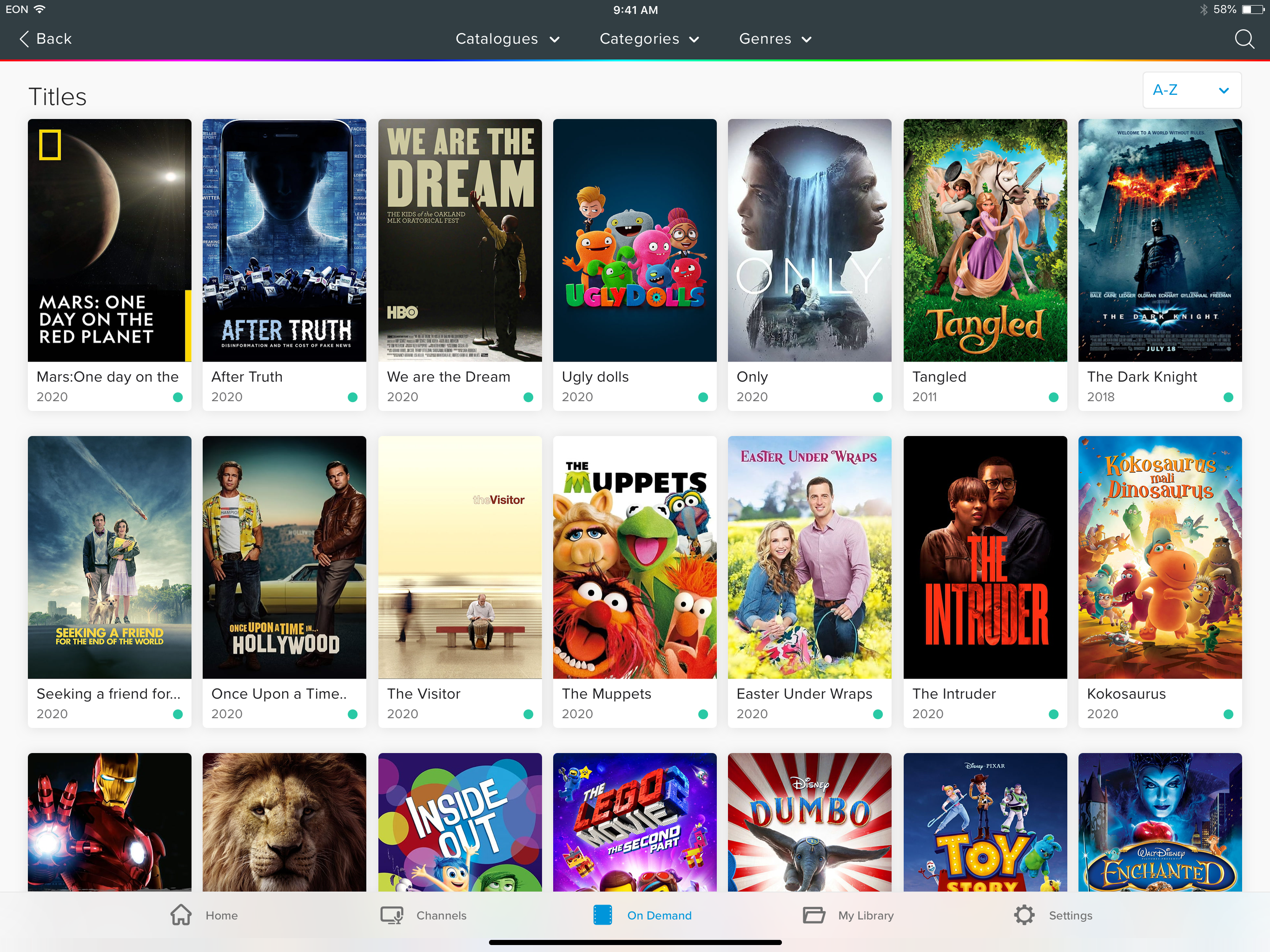Screen dimensions: 1270x952
Task: Open the Easter Under Wraps title
Action: [x=804, y=694]
